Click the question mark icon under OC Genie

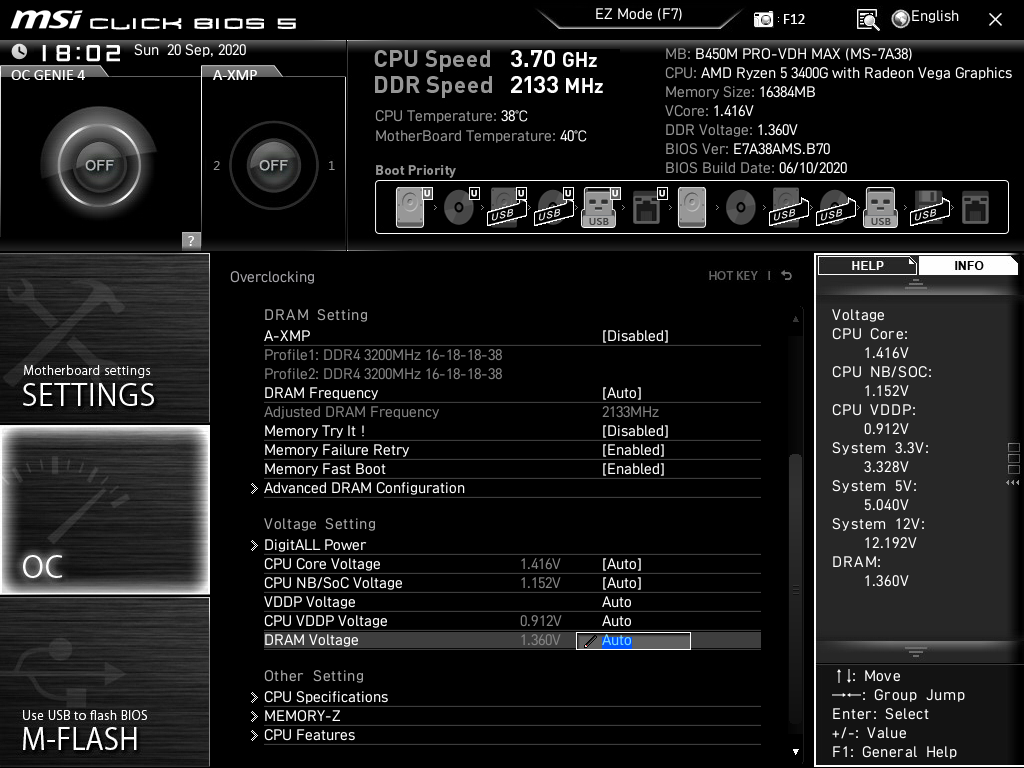point(190,240)
